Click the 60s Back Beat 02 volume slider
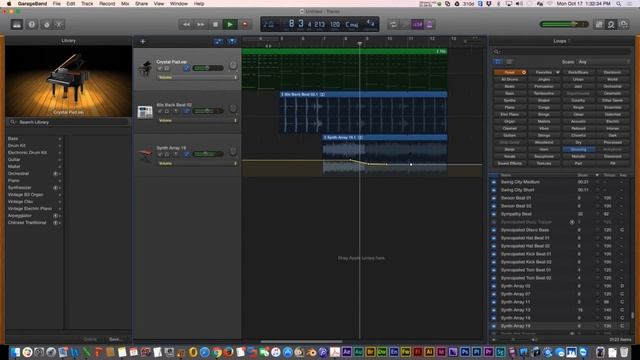This screenshot has height=360, width=640. (x=208, y=111)
